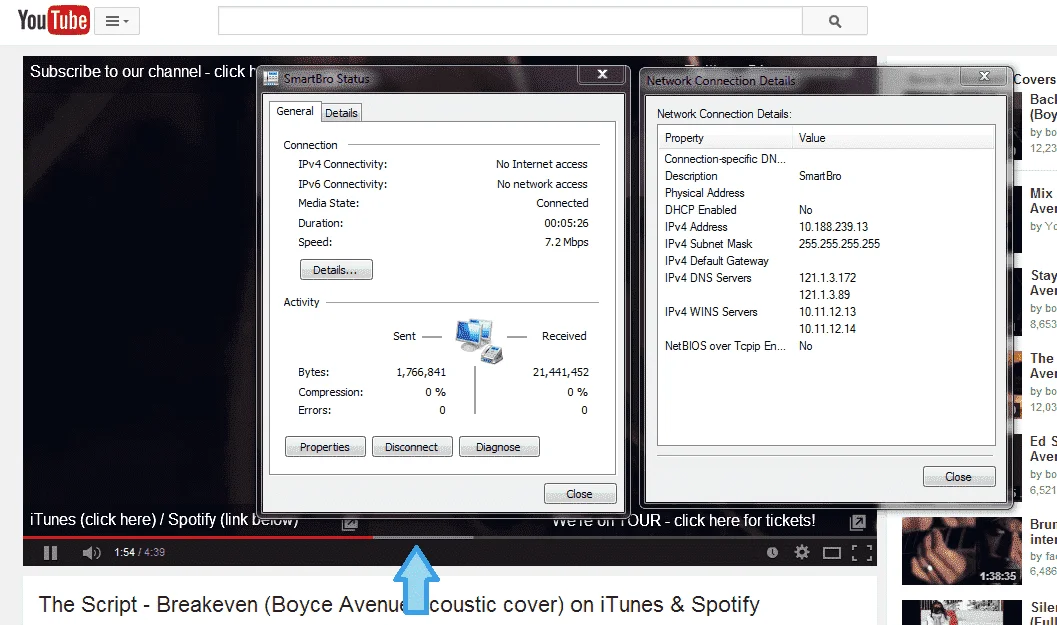
Task: Click the Value column header
Action: pyautogui.click(x=893, y=138)
